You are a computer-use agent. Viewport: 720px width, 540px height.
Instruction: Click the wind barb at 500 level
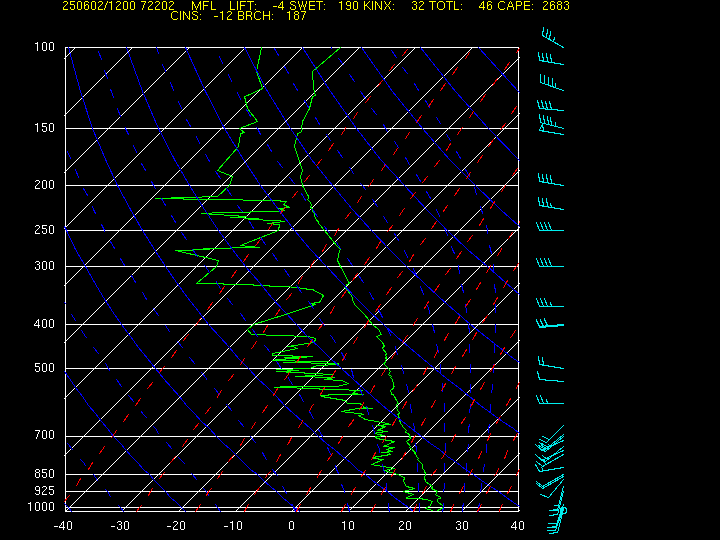pyautogui.click(x=551, y=363)
